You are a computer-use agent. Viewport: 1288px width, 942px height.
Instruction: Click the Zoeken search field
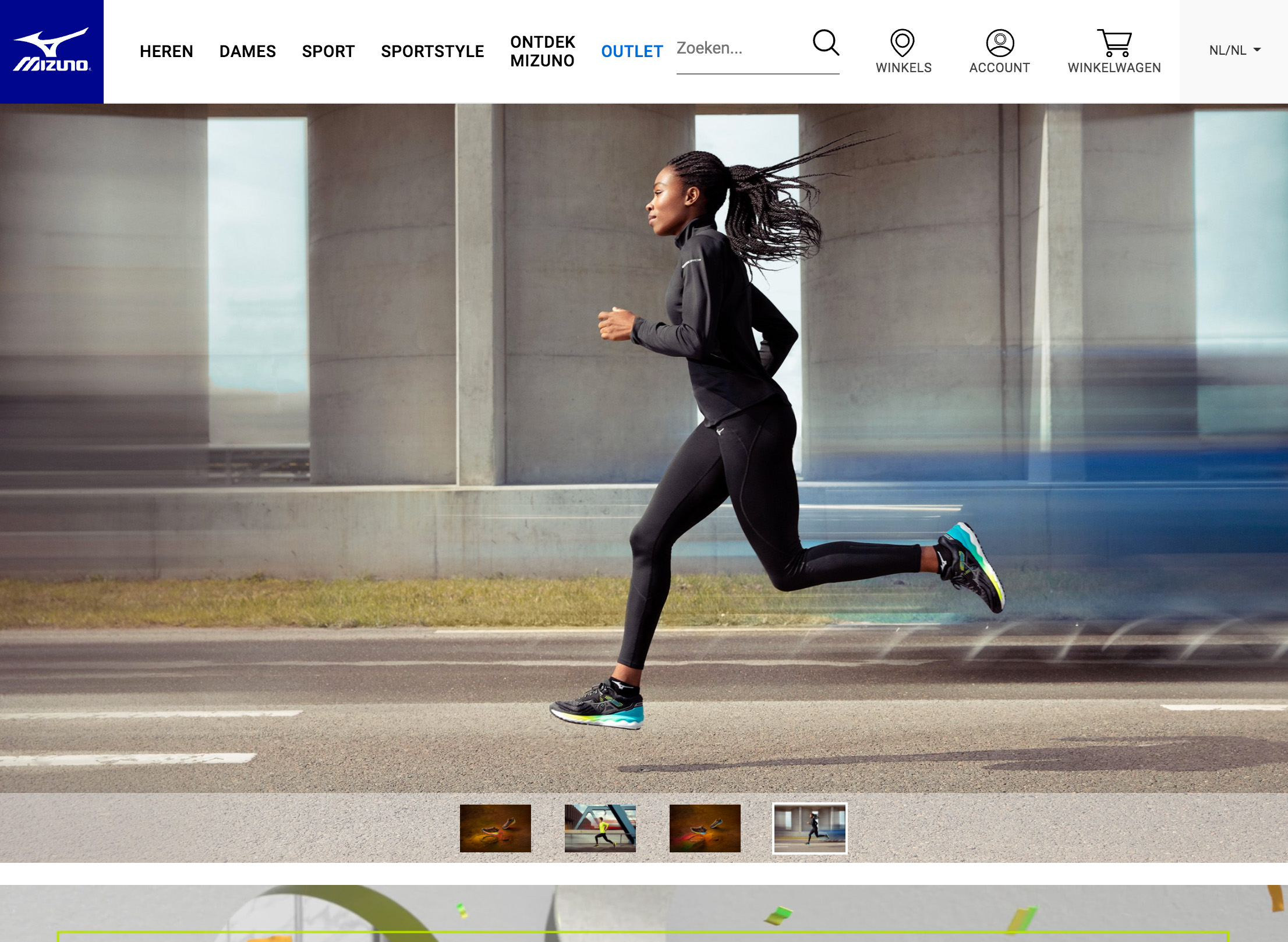click(739, 48)
